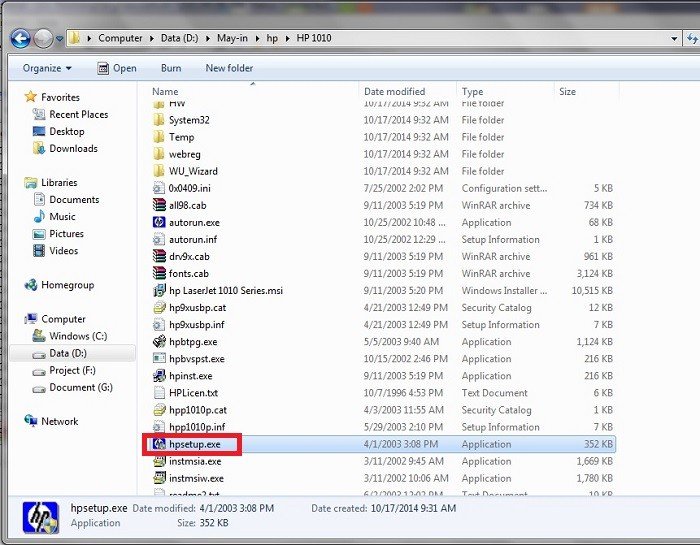Screen dimensions: 700x545
Task: Select the webreg folder icon
Action: point(159,154)
